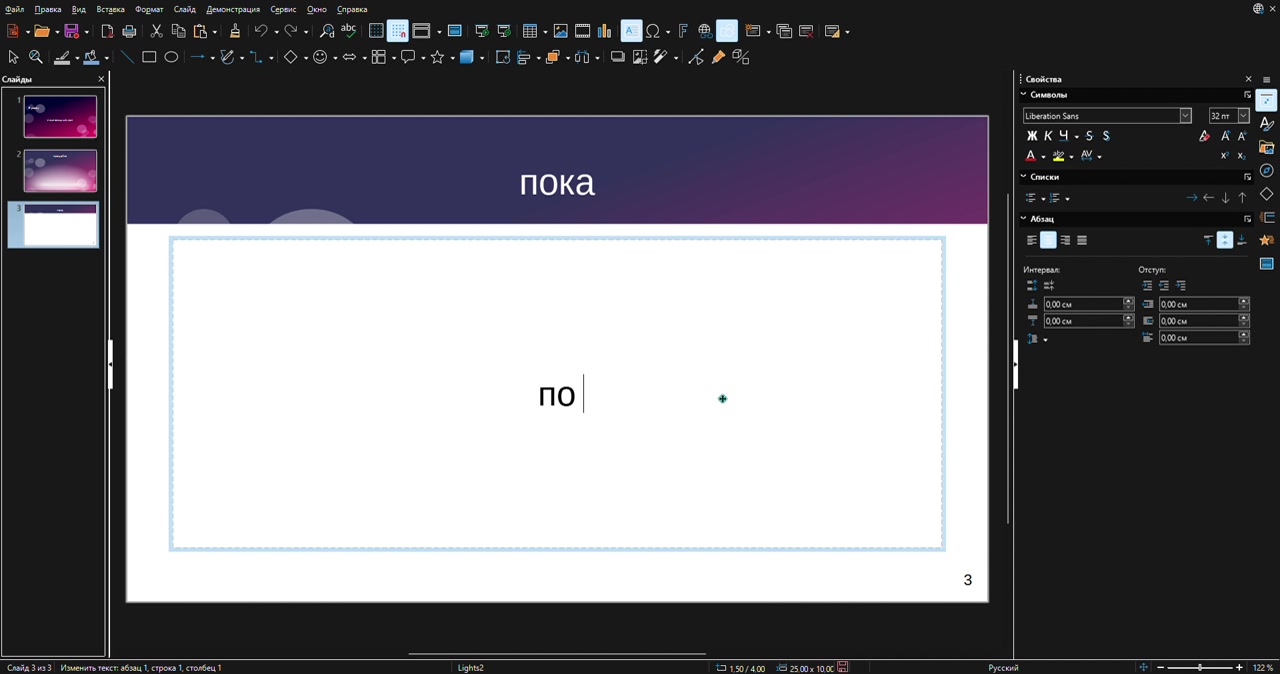The height and width of the screenshot is (674, 1280).
Task: Select slide 2 thumbnail
Action: click(x=60, y=170)
